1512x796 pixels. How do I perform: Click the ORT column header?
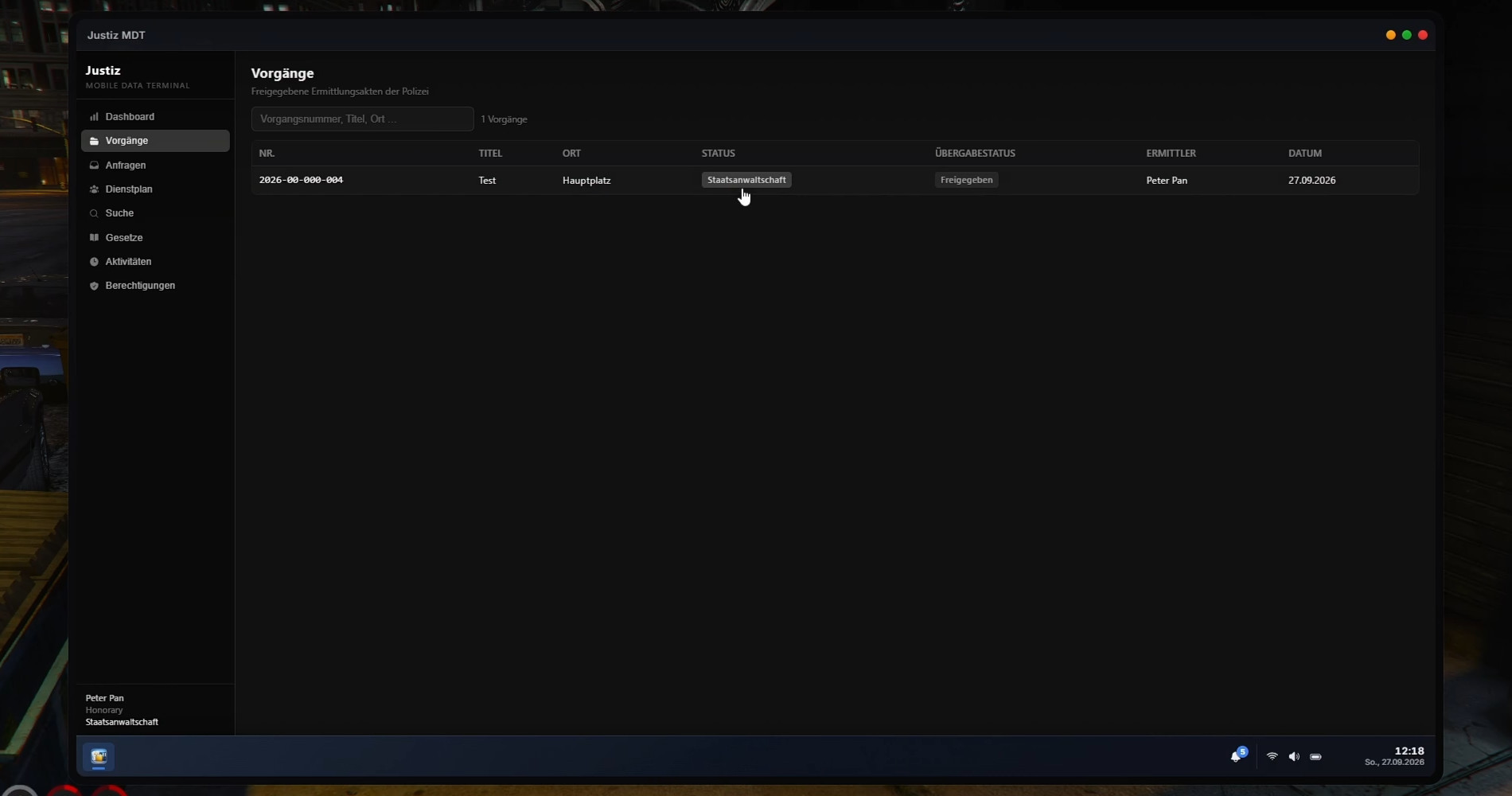571,154
